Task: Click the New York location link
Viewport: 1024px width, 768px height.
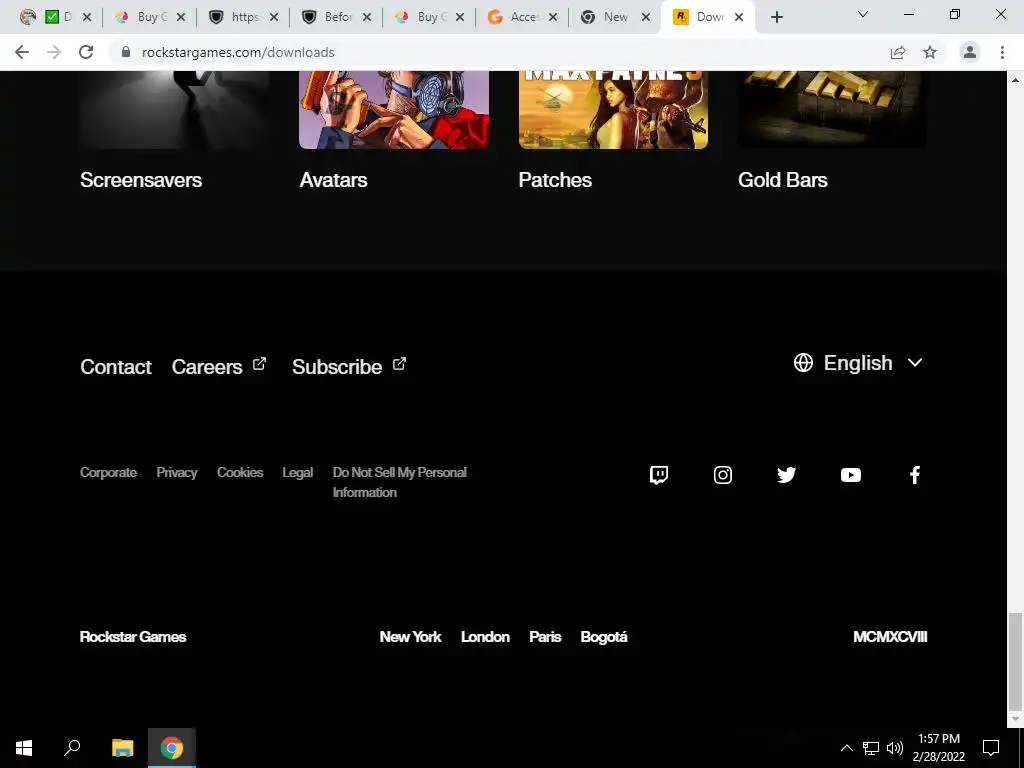Action: 411,637
